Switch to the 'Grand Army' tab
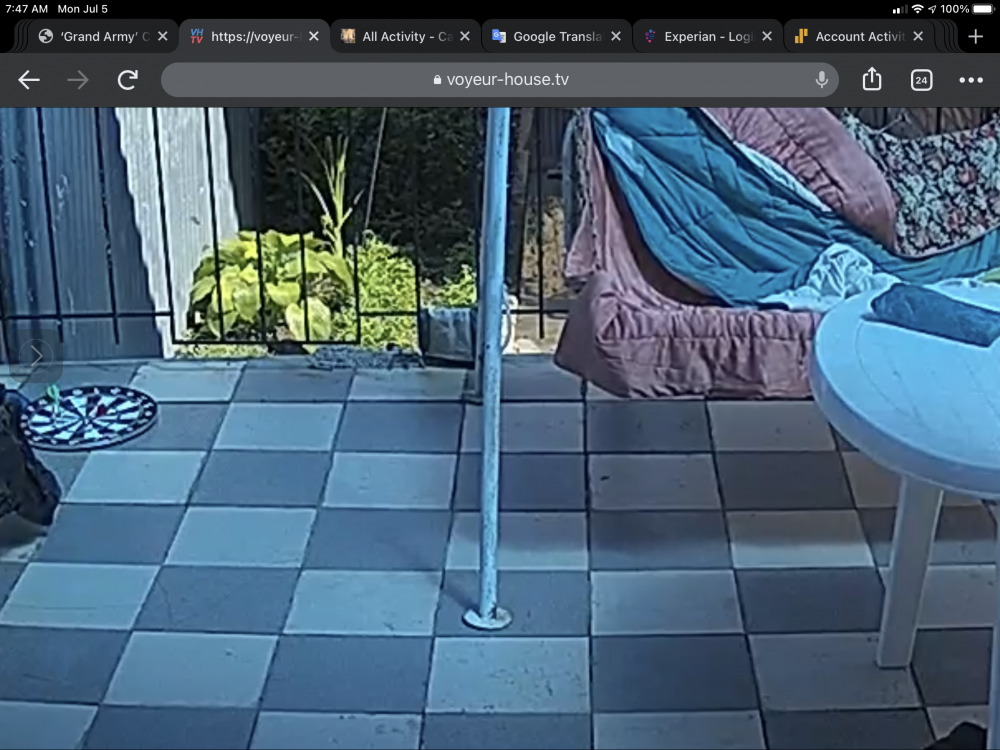The height and width of the screenshot is (750, 1000). (94, 36)
